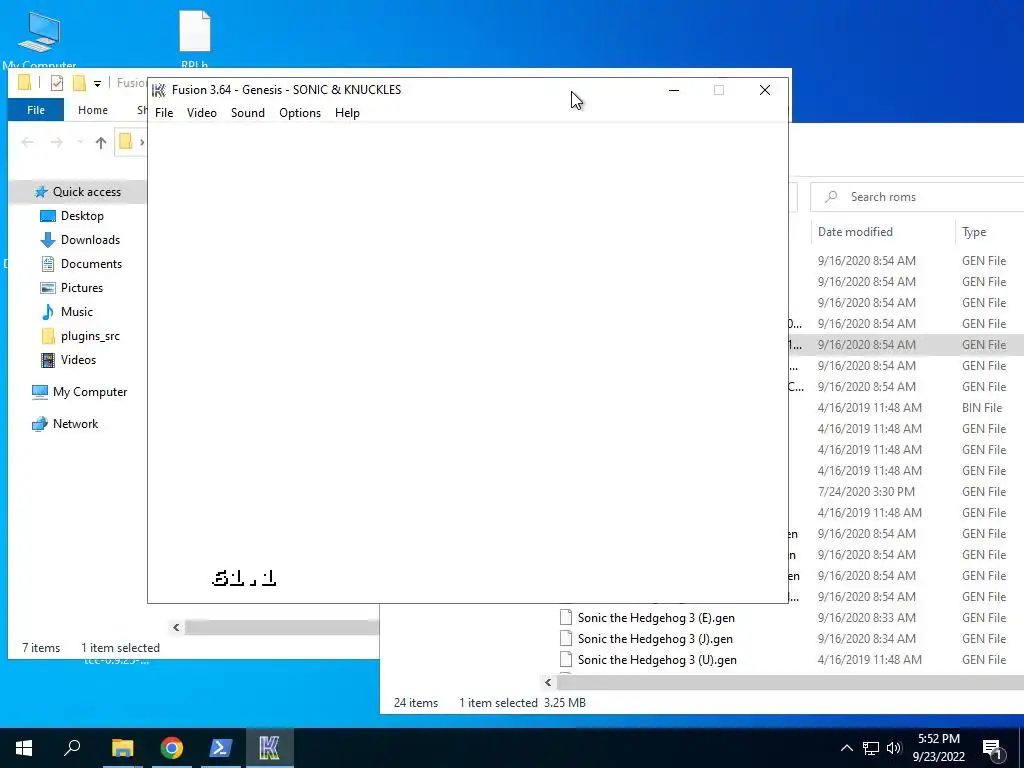Open taskbar Search
Viewport: 1024px width, 768px height.
72,748
